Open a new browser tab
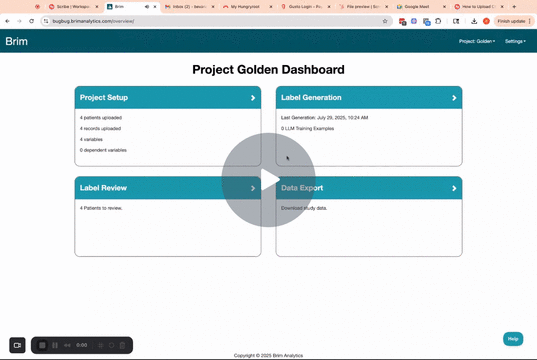 pos(514,7)
